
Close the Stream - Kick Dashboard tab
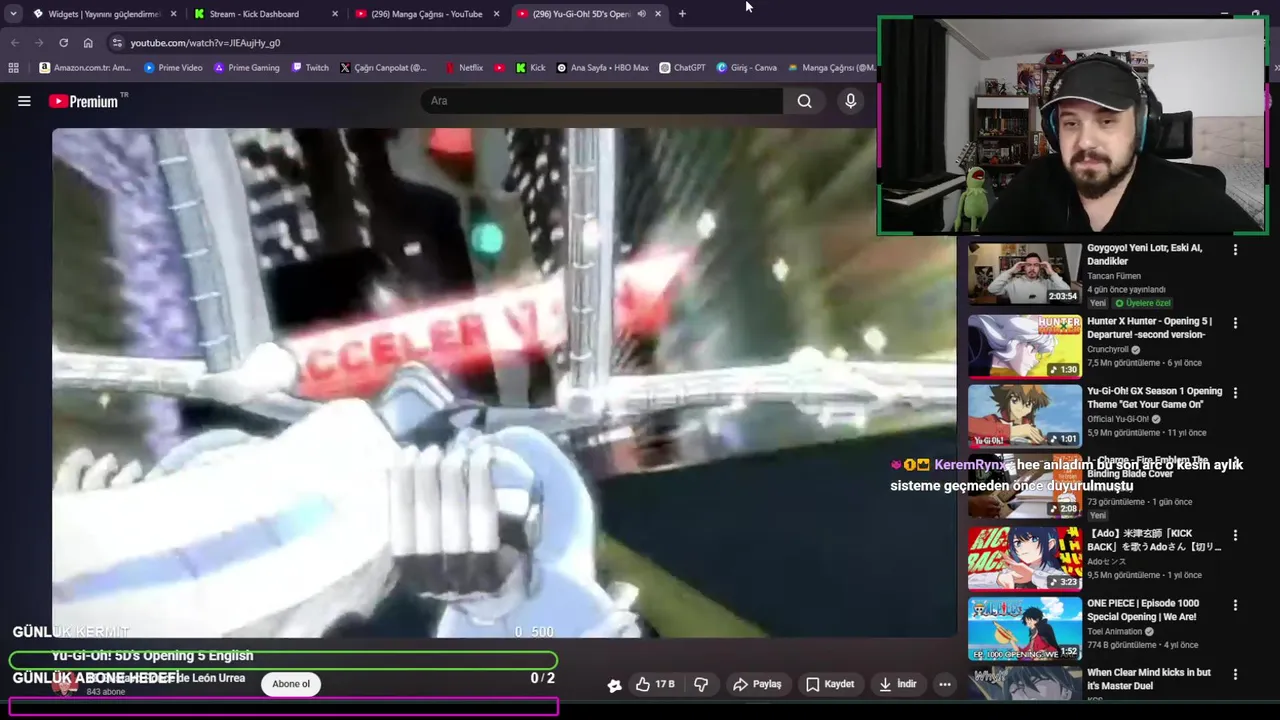(334, 14)
